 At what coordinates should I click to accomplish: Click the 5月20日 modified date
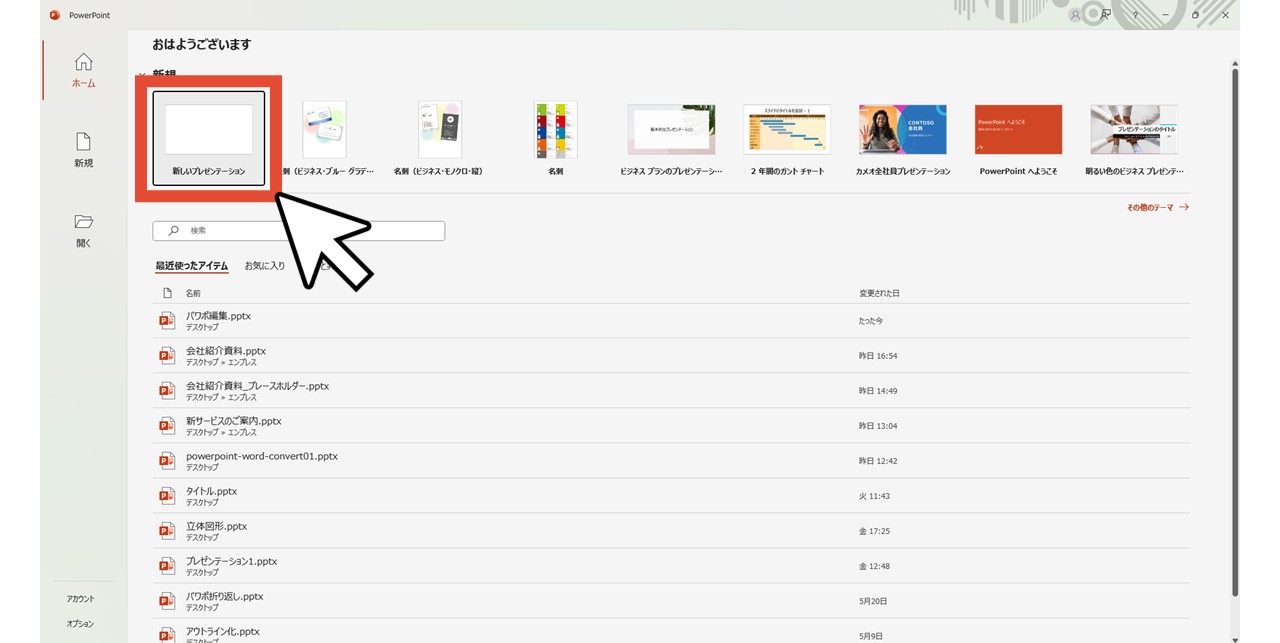point(872,601)
